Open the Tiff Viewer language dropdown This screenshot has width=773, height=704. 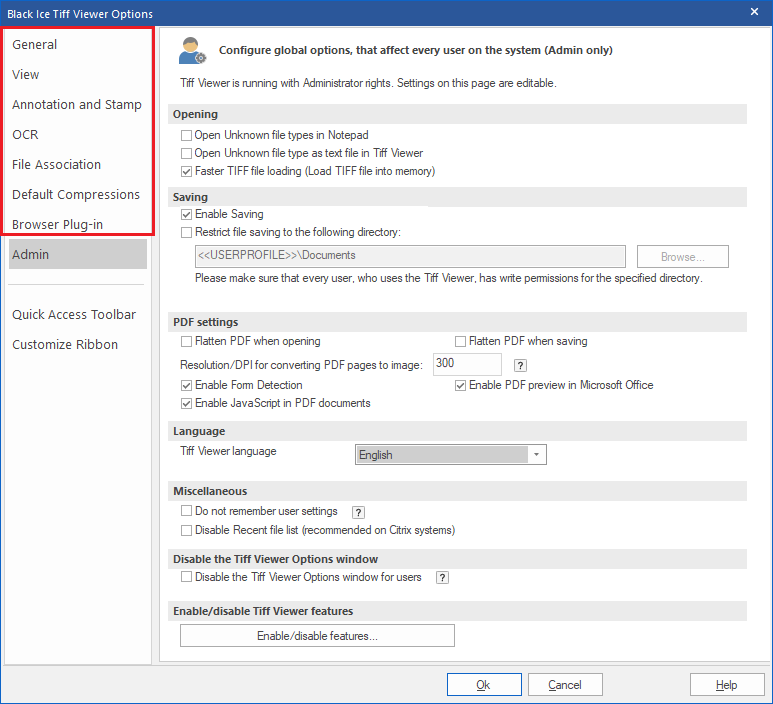[x=451, y=455]
